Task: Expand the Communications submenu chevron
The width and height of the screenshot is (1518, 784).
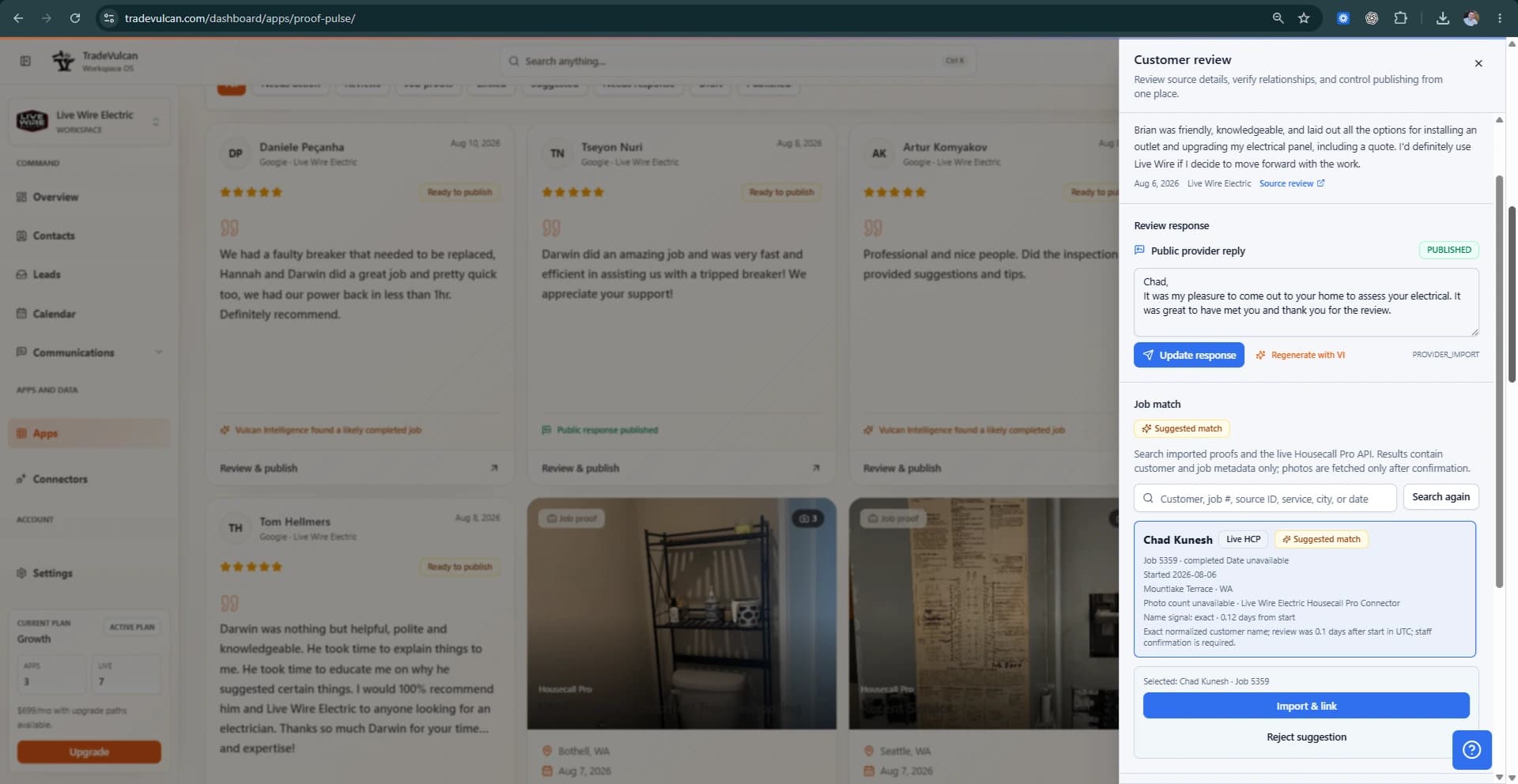Action: 159,352
